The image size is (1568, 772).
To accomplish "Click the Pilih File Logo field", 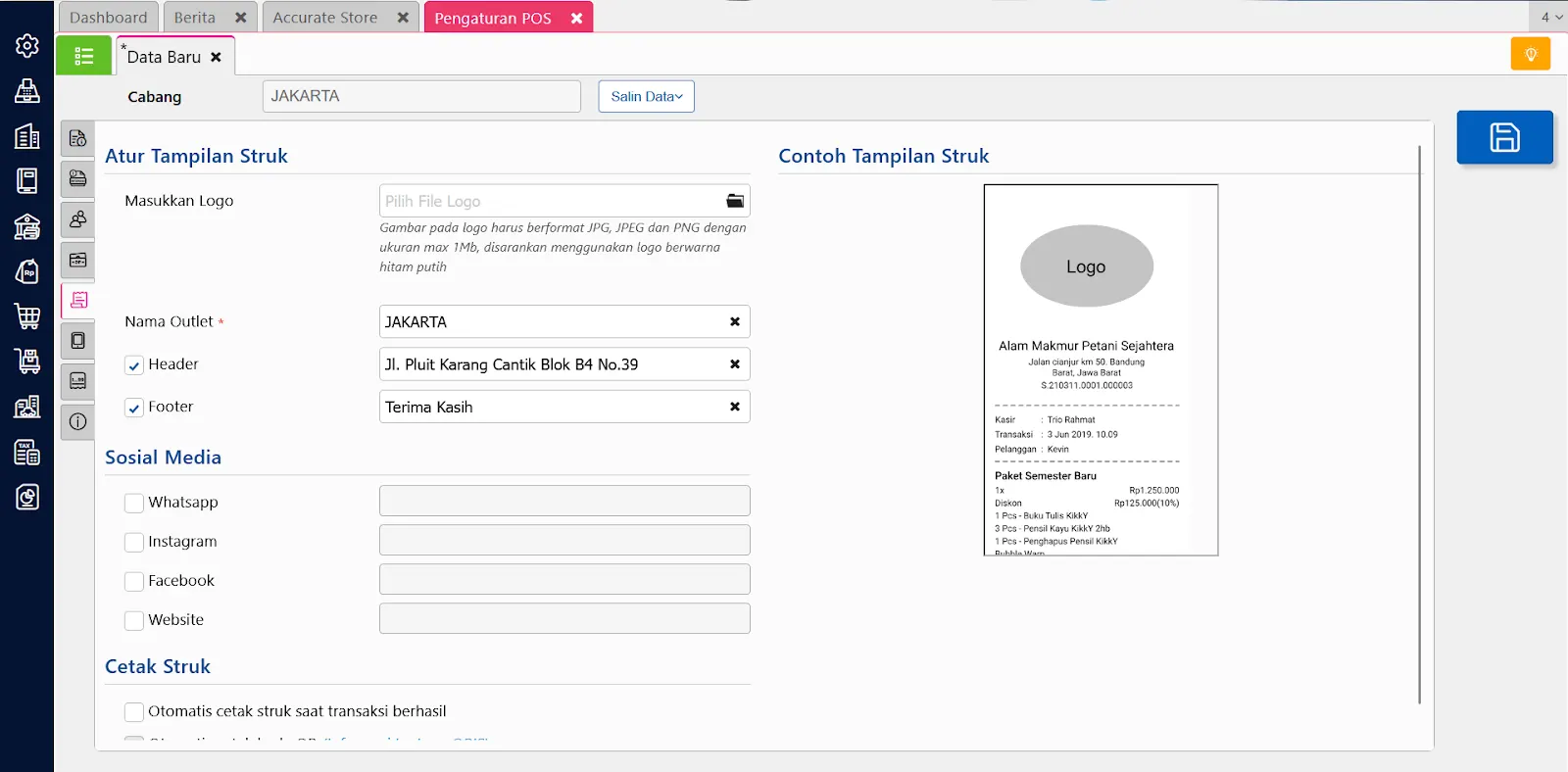I will tap(564, 201).
